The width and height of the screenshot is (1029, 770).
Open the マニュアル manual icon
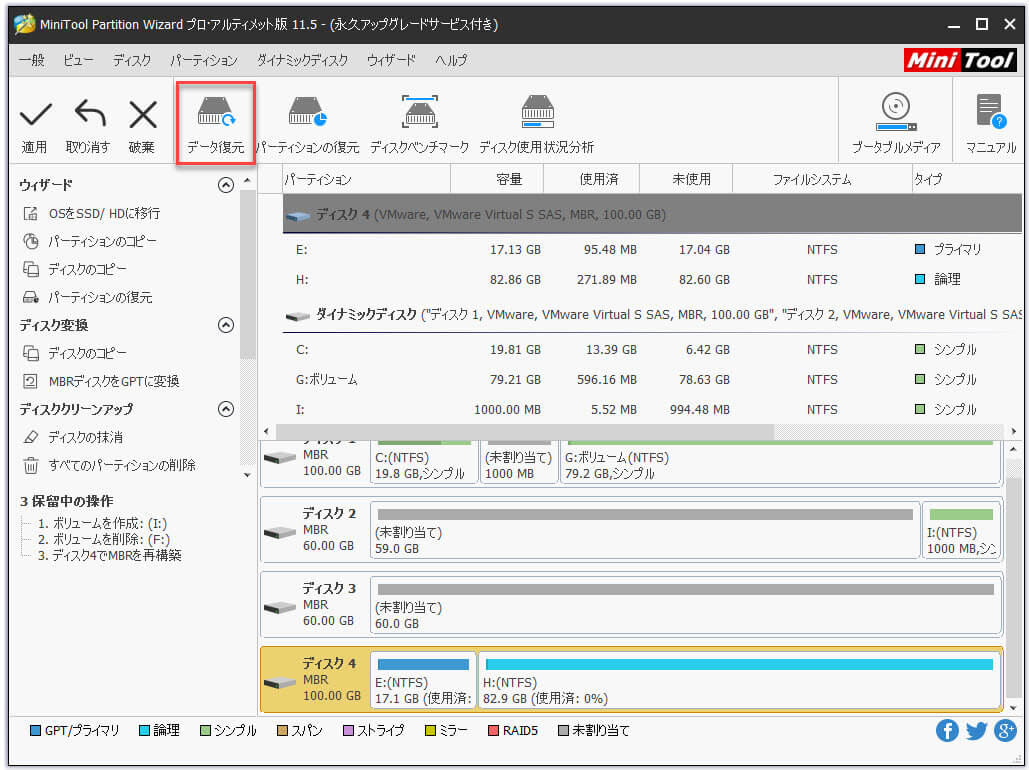point(990,112)
